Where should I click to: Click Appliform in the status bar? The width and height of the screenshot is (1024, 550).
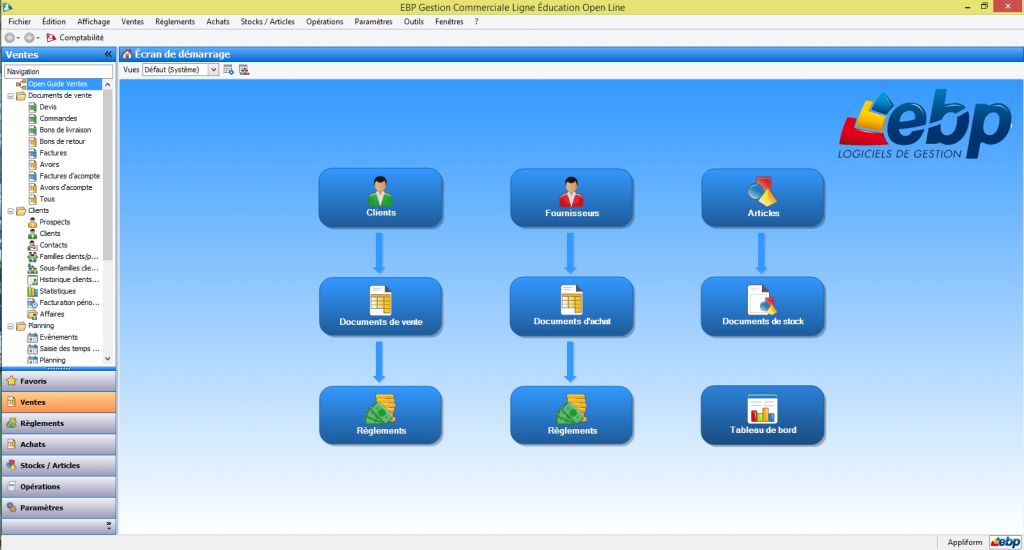965,542
